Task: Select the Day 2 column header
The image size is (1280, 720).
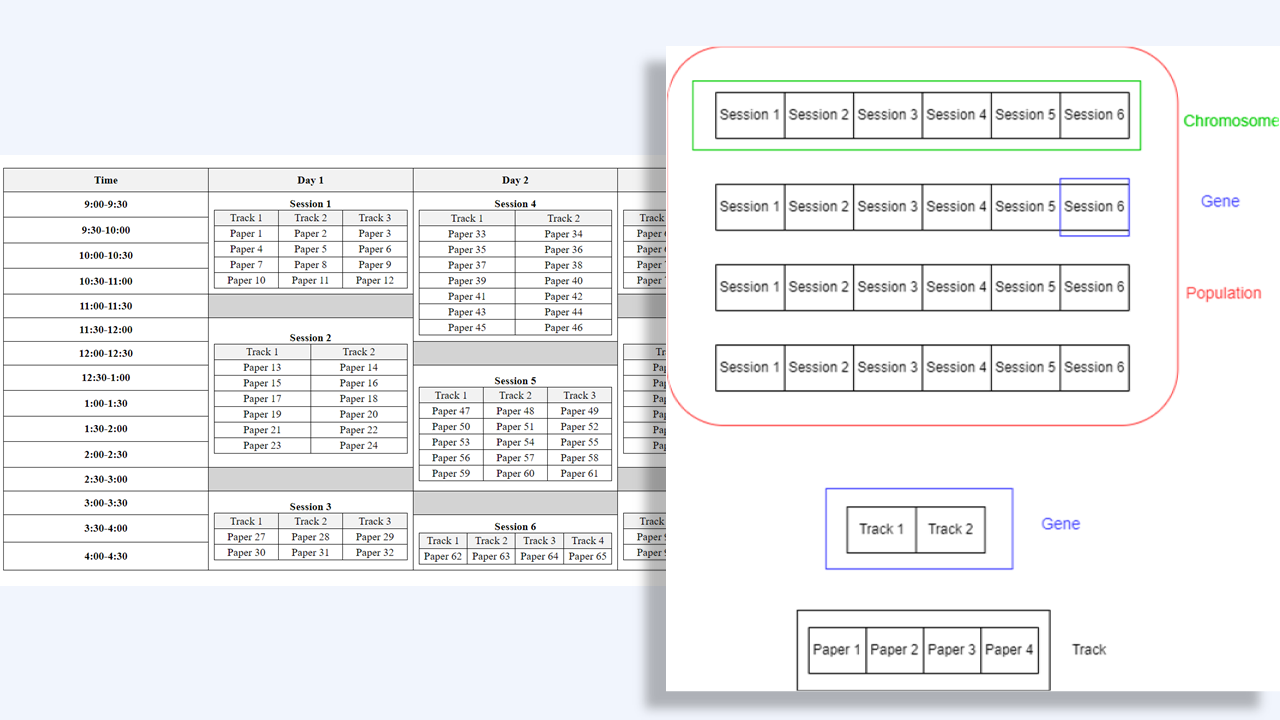Action: (x=515, y=180)
